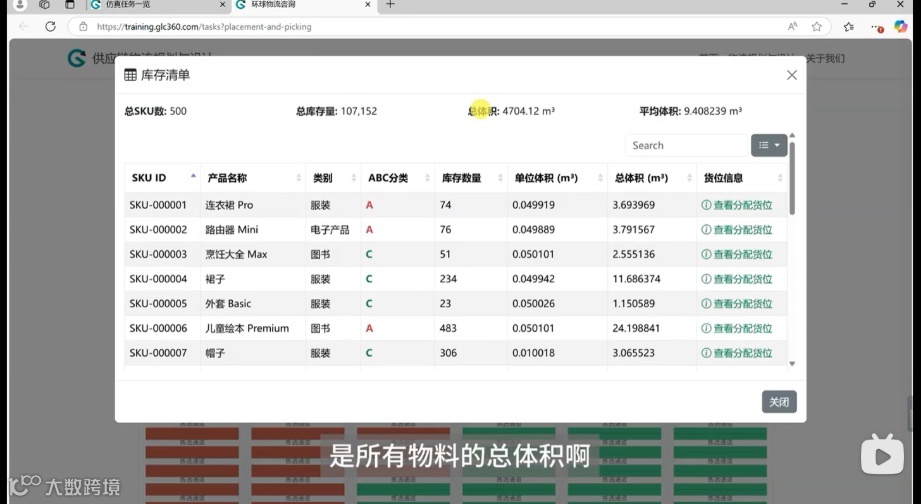Click total volume 11.686374
The height and width of the screenshot is (504, 921).
[x=636, y=279]
